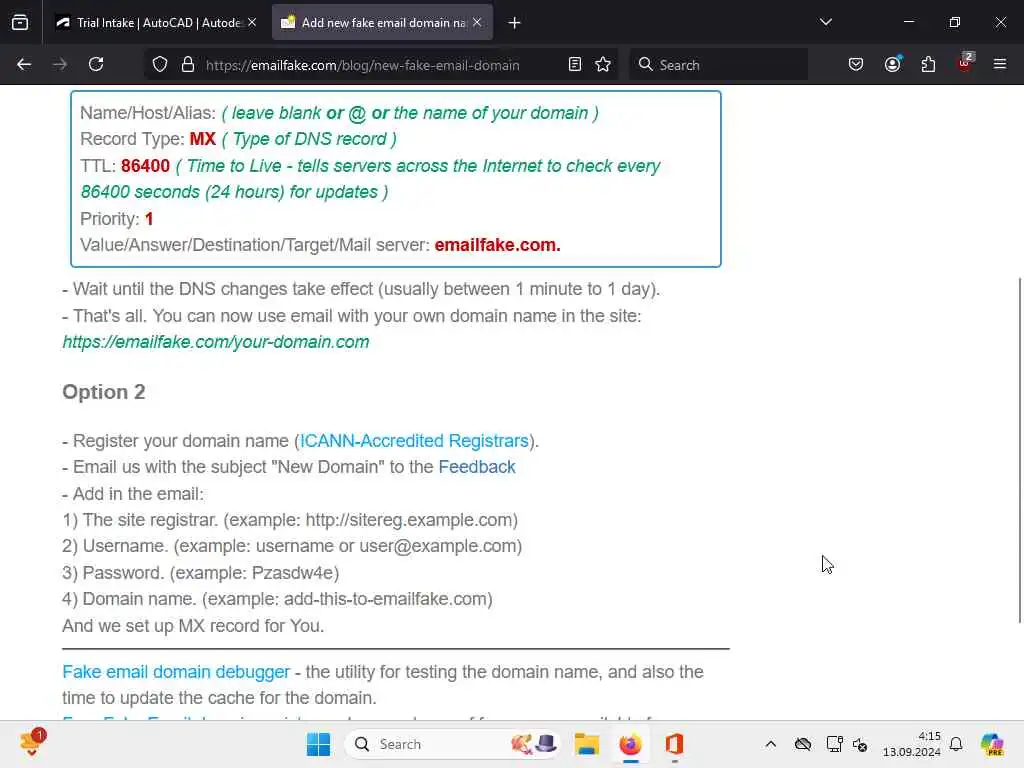Open Firefox account icon
The image size is (1024, 768).
pyautogui.click(x=892, y=64)
